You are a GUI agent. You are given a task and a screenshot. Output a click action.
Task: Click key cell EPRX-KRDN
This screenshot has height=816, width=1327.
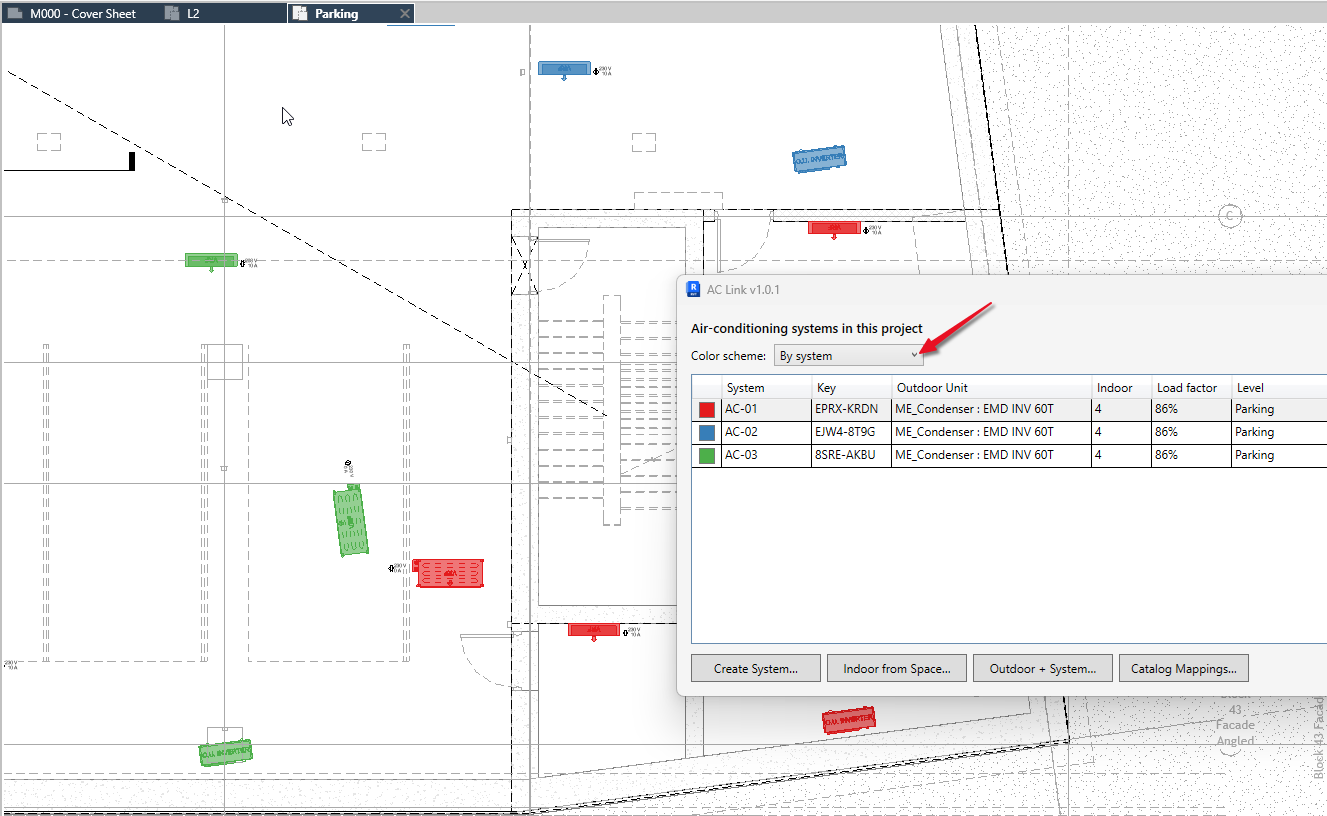851,409
